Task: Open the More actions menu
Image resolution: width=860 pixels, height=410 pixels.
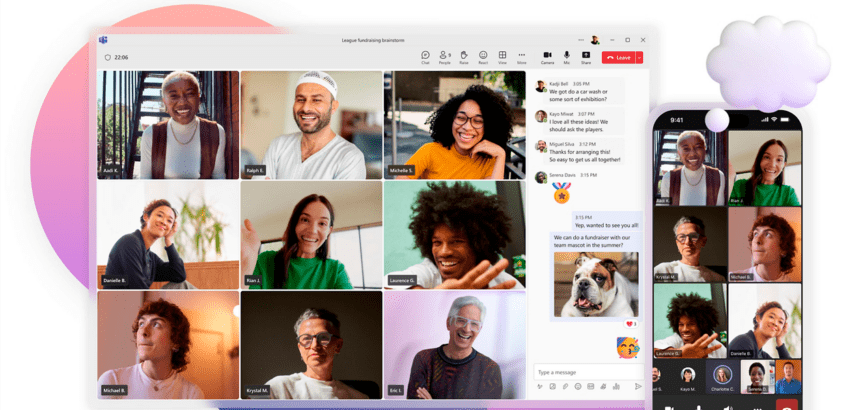Action: (522, 56)
